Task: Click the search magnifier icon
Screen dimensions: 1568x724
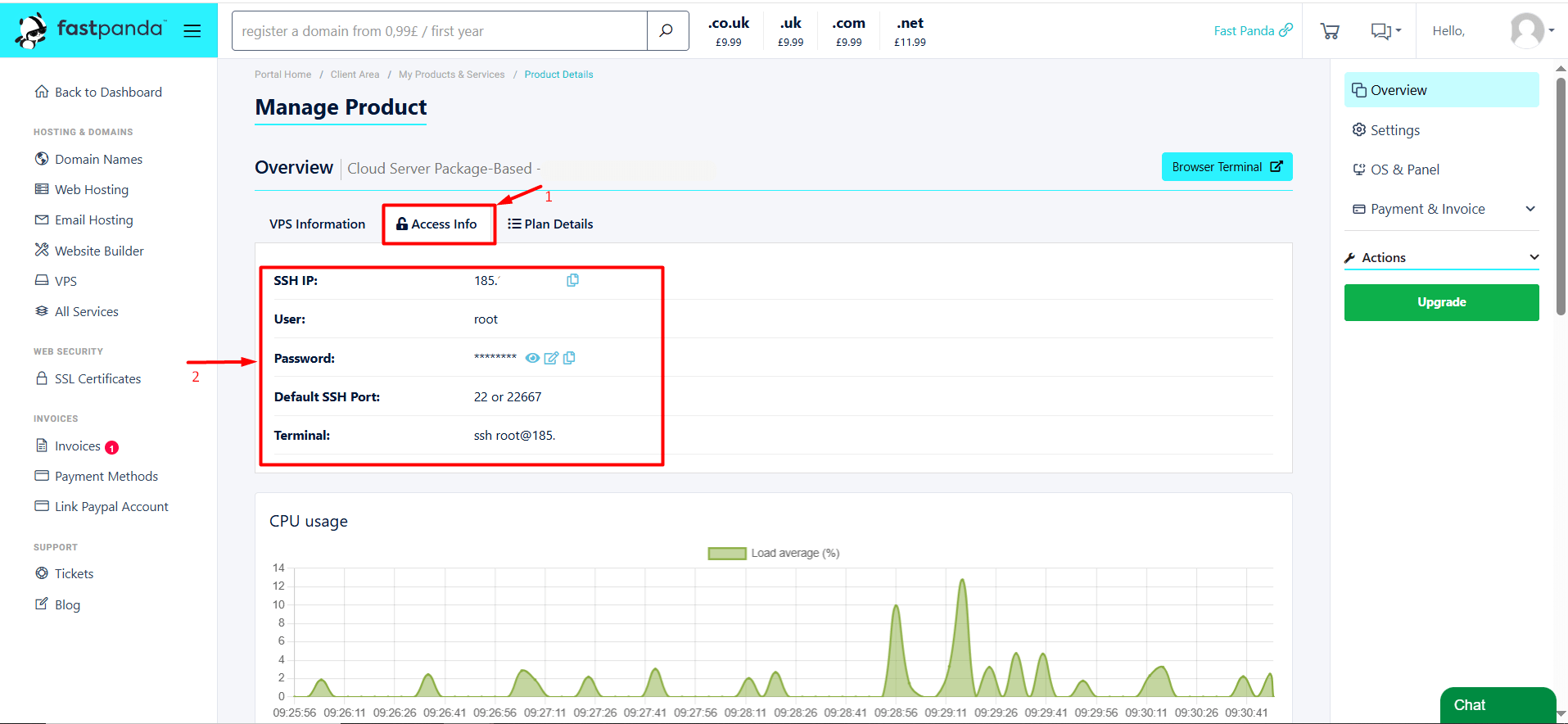Action: pyautogui.click(x=667, y=31)
